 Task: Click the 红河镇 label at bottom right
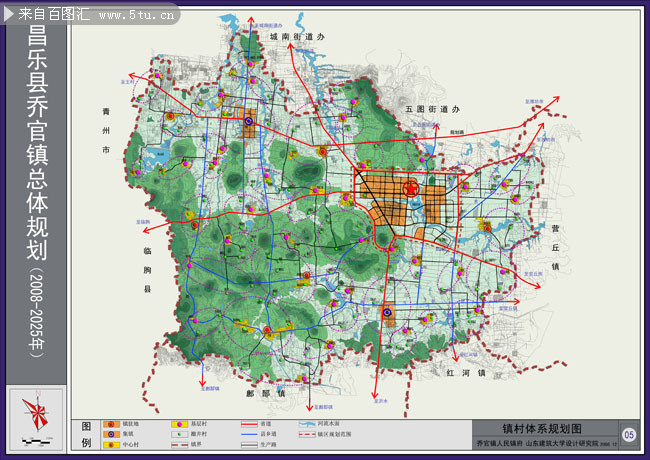tap(466, 372)
